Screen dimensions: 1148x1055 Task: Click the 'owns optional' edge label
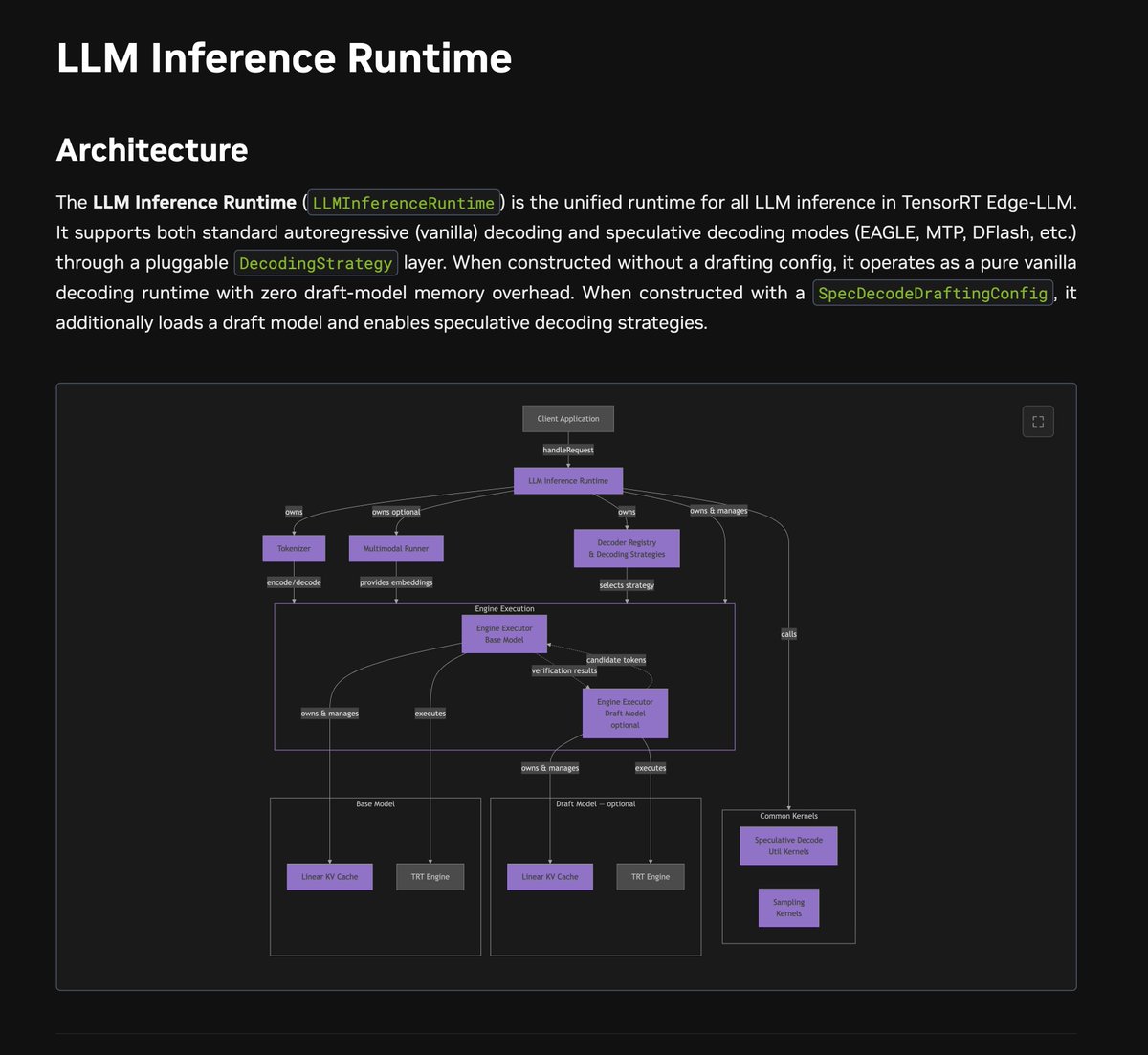[396, 512]
